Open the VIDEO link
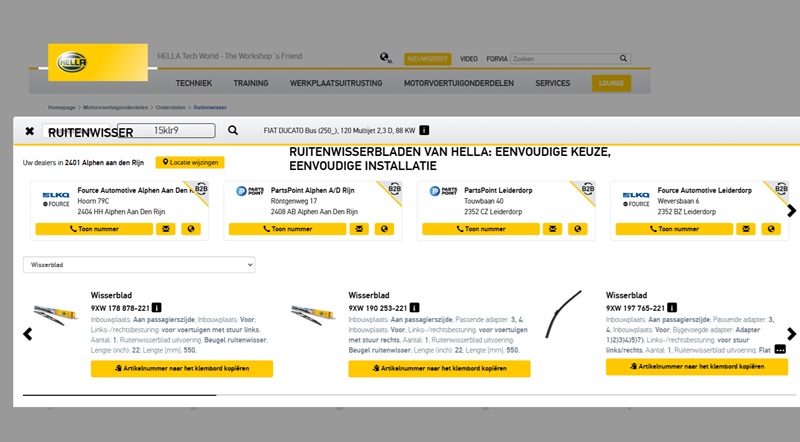The height and width of the screenshot is (442, 800). pos(469,59)
